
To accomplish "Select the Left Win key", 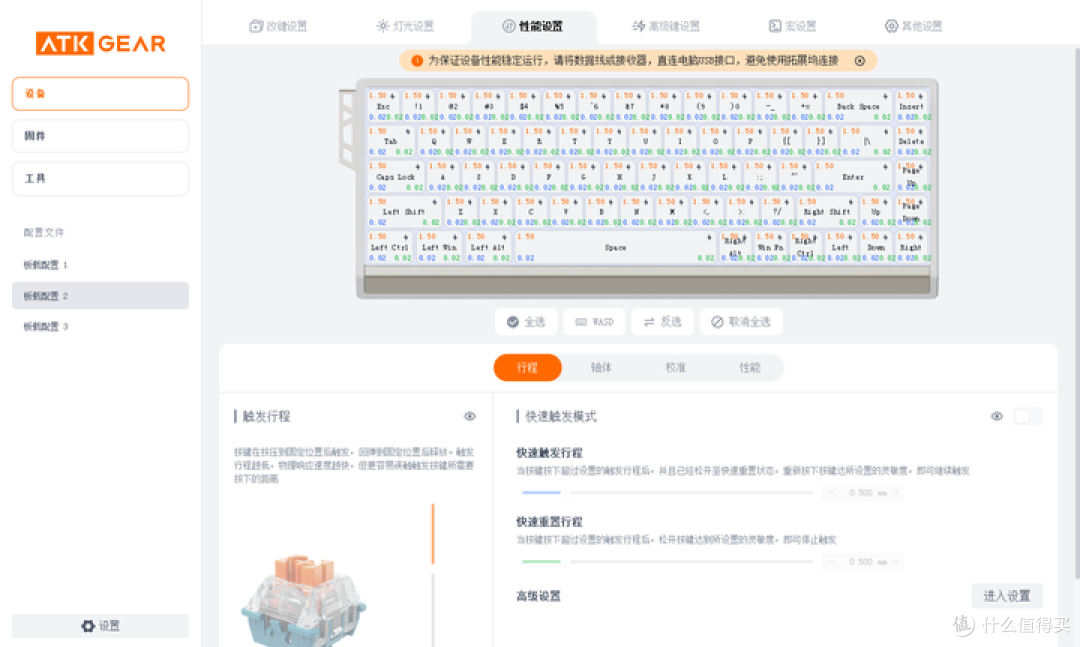I will pyautogui.click(x=439, y=247).
